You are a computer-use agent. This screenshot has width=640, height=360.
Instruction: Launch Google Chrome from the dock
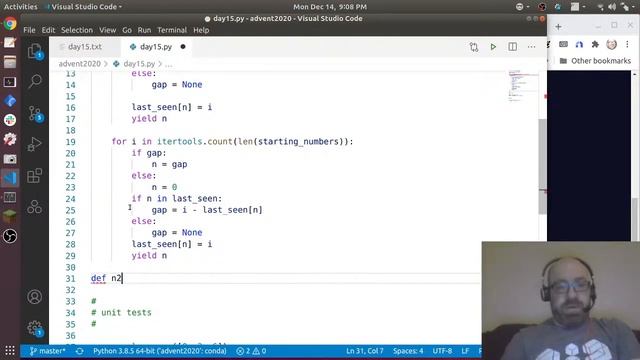pyautogui.click(x=10, y=24)
